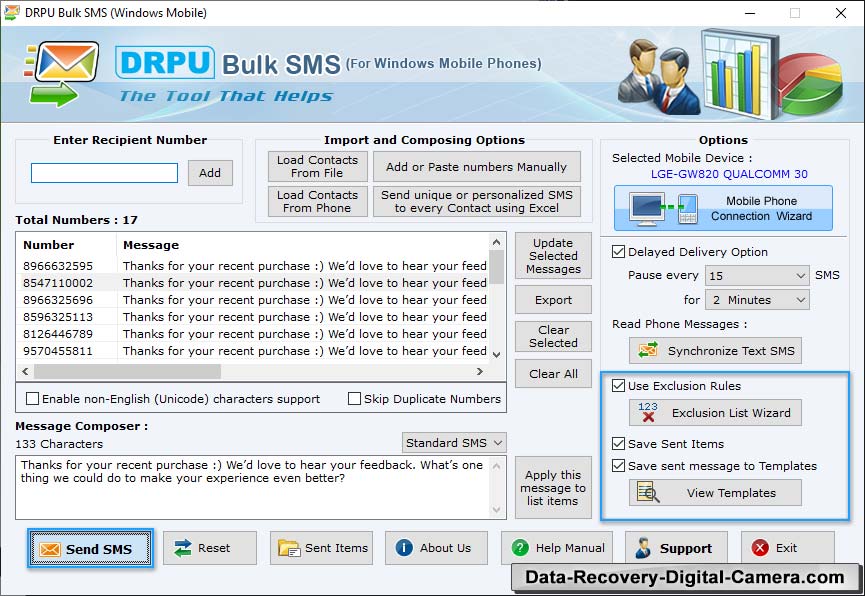Click the contact list horizontal scrollbar thumb
The height and width of the screenshot is (596, 865).
click(x=127, y=371)
